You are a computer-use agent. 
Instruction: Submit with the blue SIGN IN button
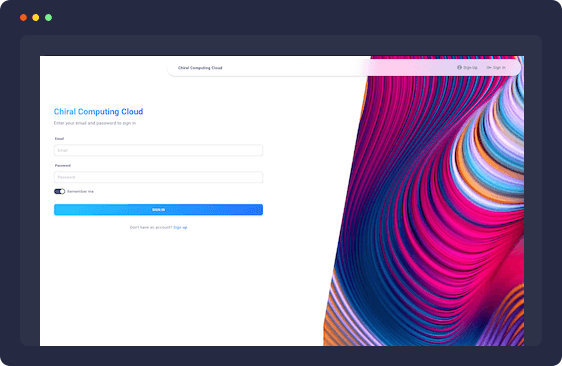(158, 210)
